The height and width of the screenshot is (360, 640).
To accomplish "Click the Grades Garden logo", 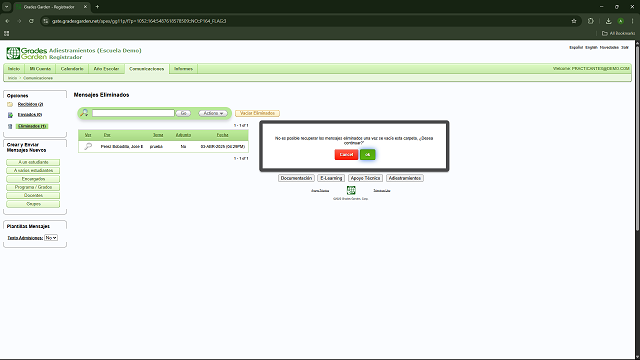I will (27, 53).
